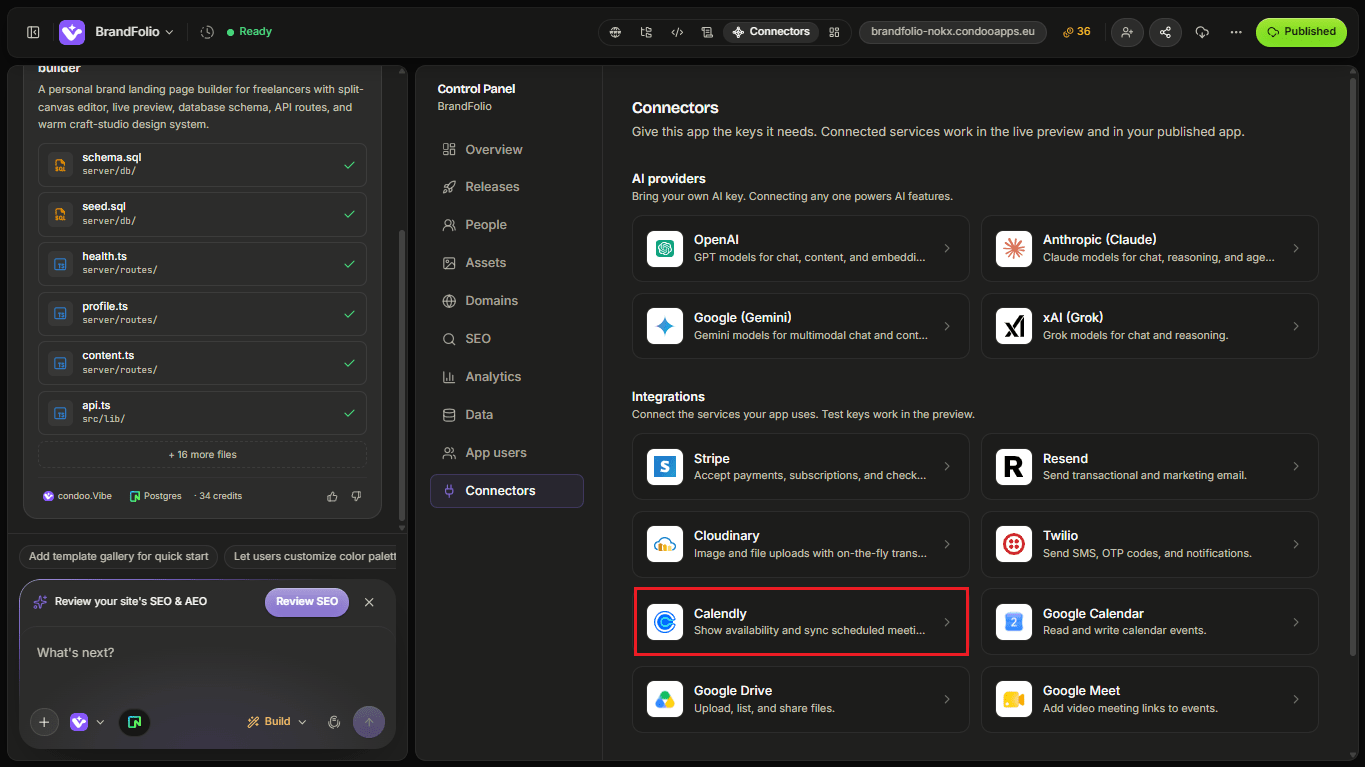
Task: Select Connectors in Control Panel sidebar
Action: tap(507, 491)
